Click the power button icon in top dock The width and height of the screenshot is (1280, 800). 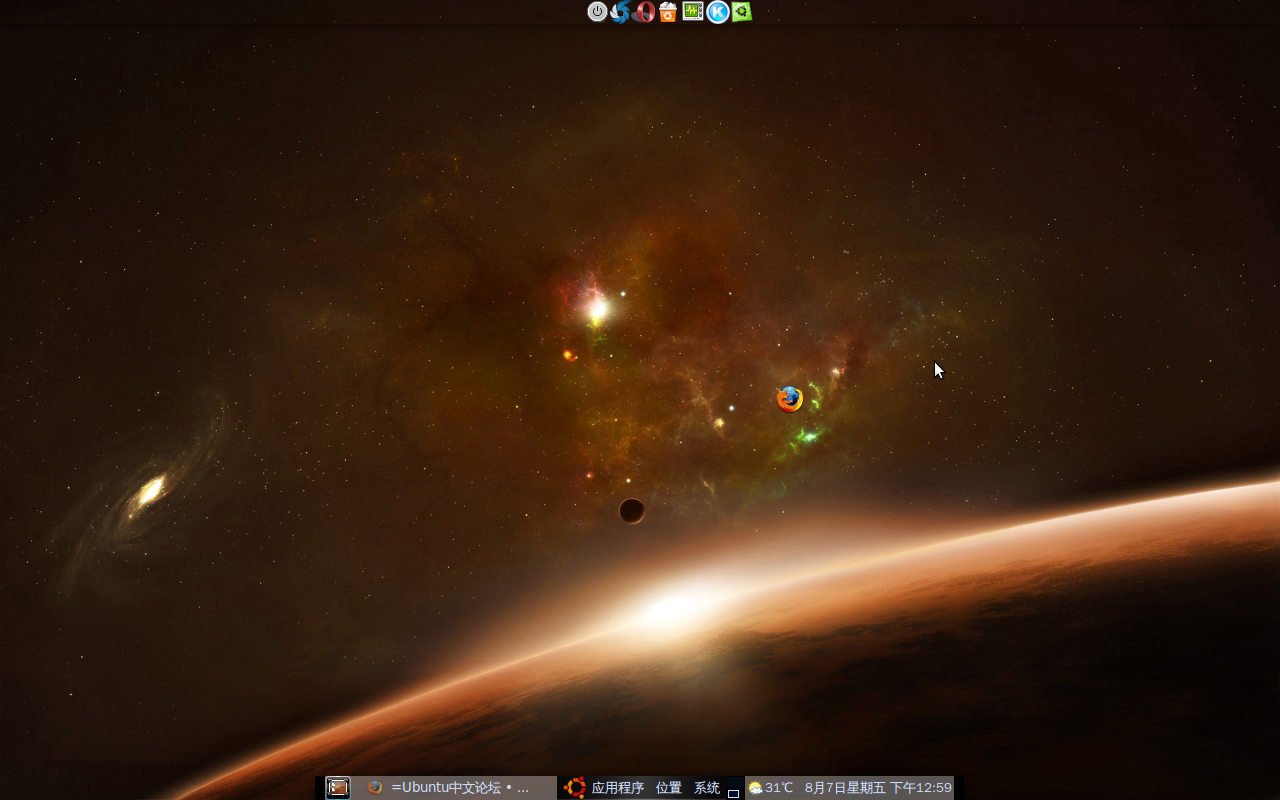pyautogui.click(x=597, y=12)
